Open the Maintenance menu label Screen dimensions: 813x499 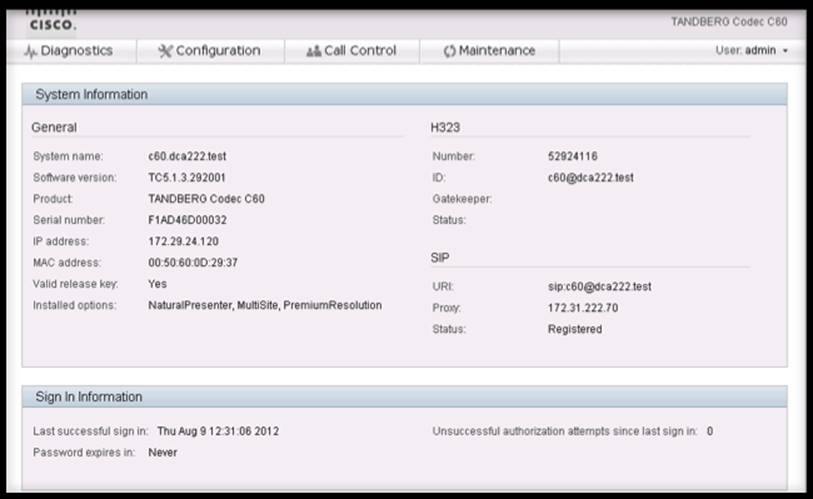[x=497, y=51]
